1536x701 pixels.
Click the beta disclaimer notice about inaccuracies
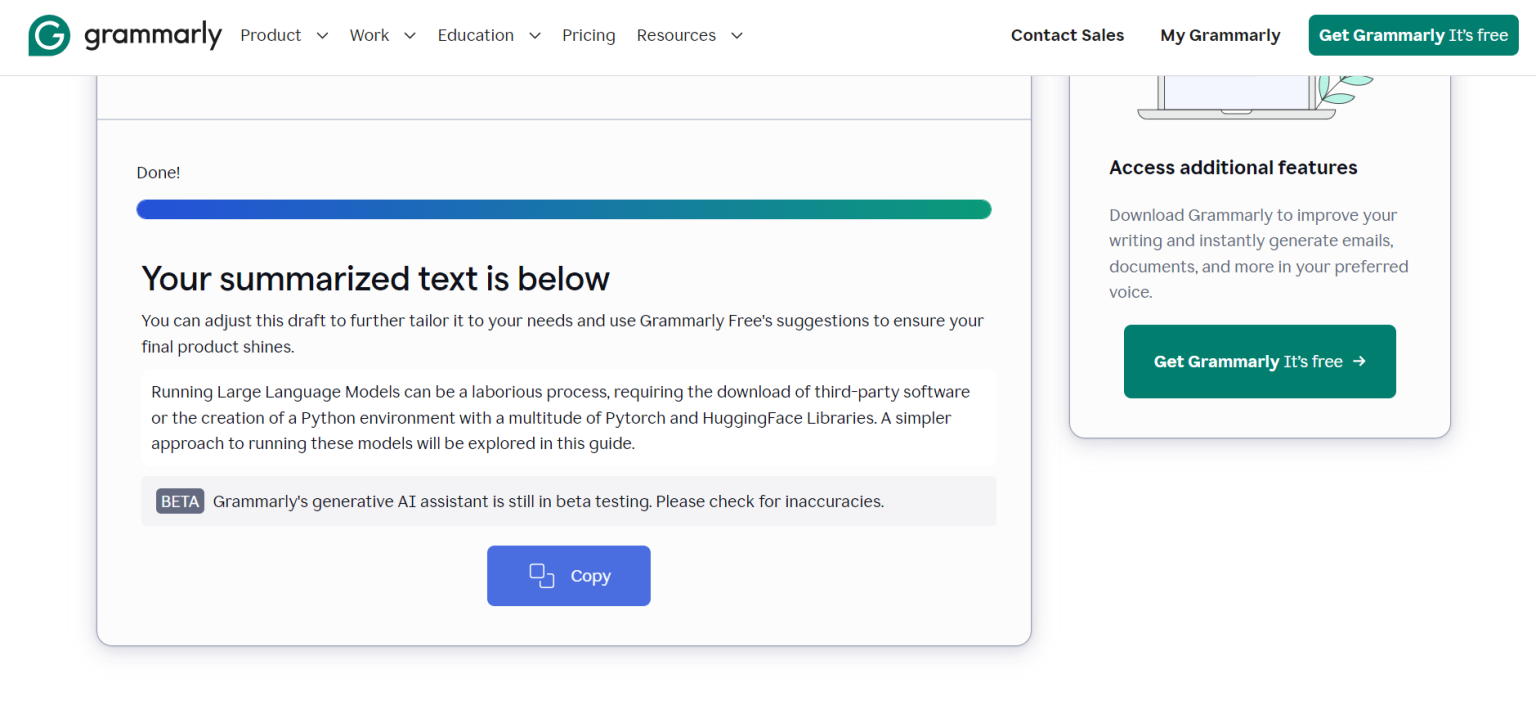tap(568, 501)
